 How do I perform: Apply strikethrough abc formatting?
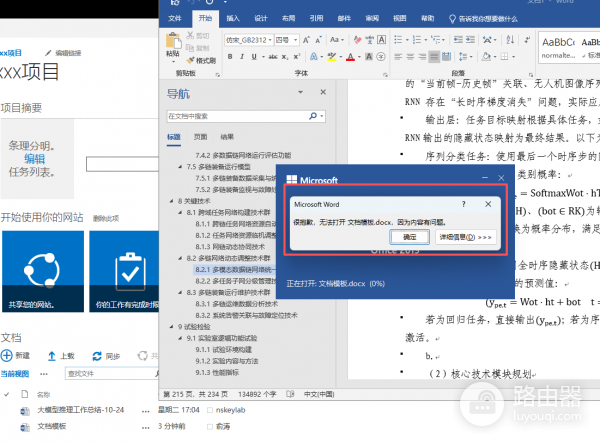coord(273,57)
